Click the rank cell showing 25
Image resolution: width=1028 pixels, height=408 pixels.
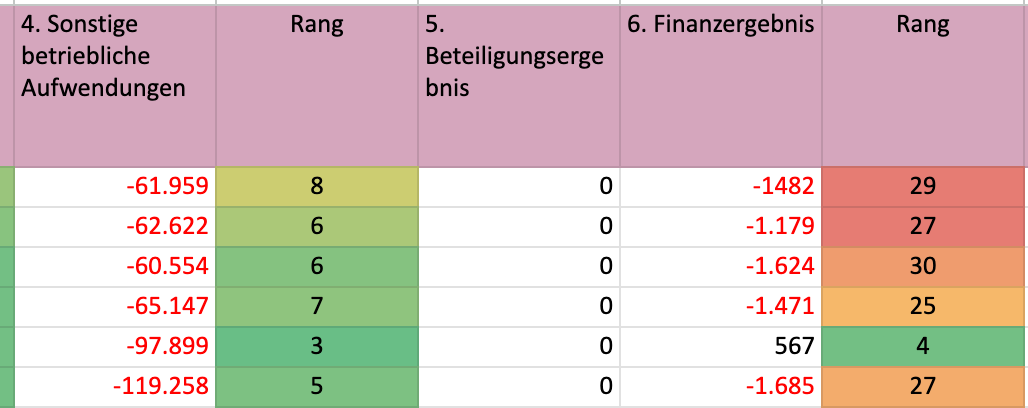(923, 306)
